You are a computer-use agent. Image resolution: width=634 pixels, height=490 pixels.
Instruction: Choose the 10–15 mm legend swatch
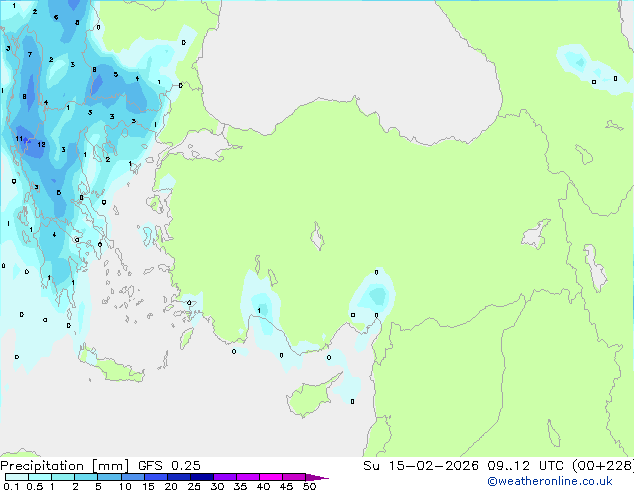tap(132, 477)
